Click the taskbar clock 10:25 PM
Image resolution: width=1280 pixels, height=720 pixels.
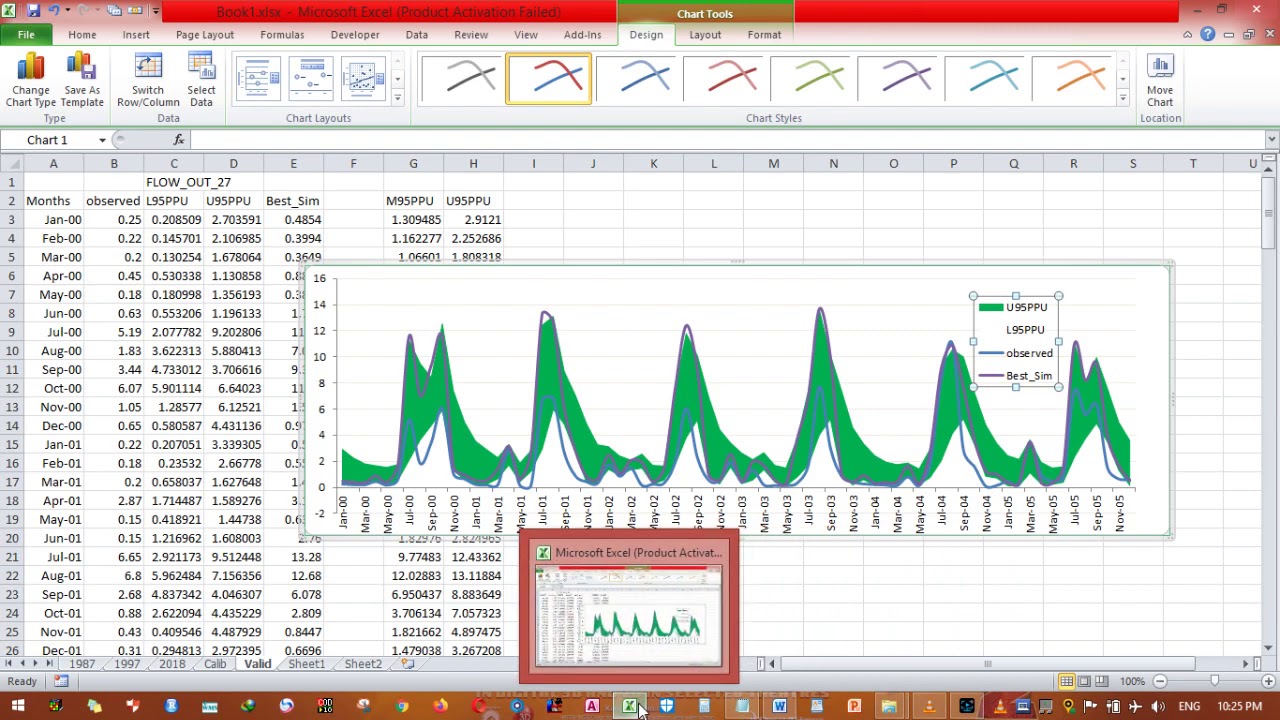coord(1240,707)
